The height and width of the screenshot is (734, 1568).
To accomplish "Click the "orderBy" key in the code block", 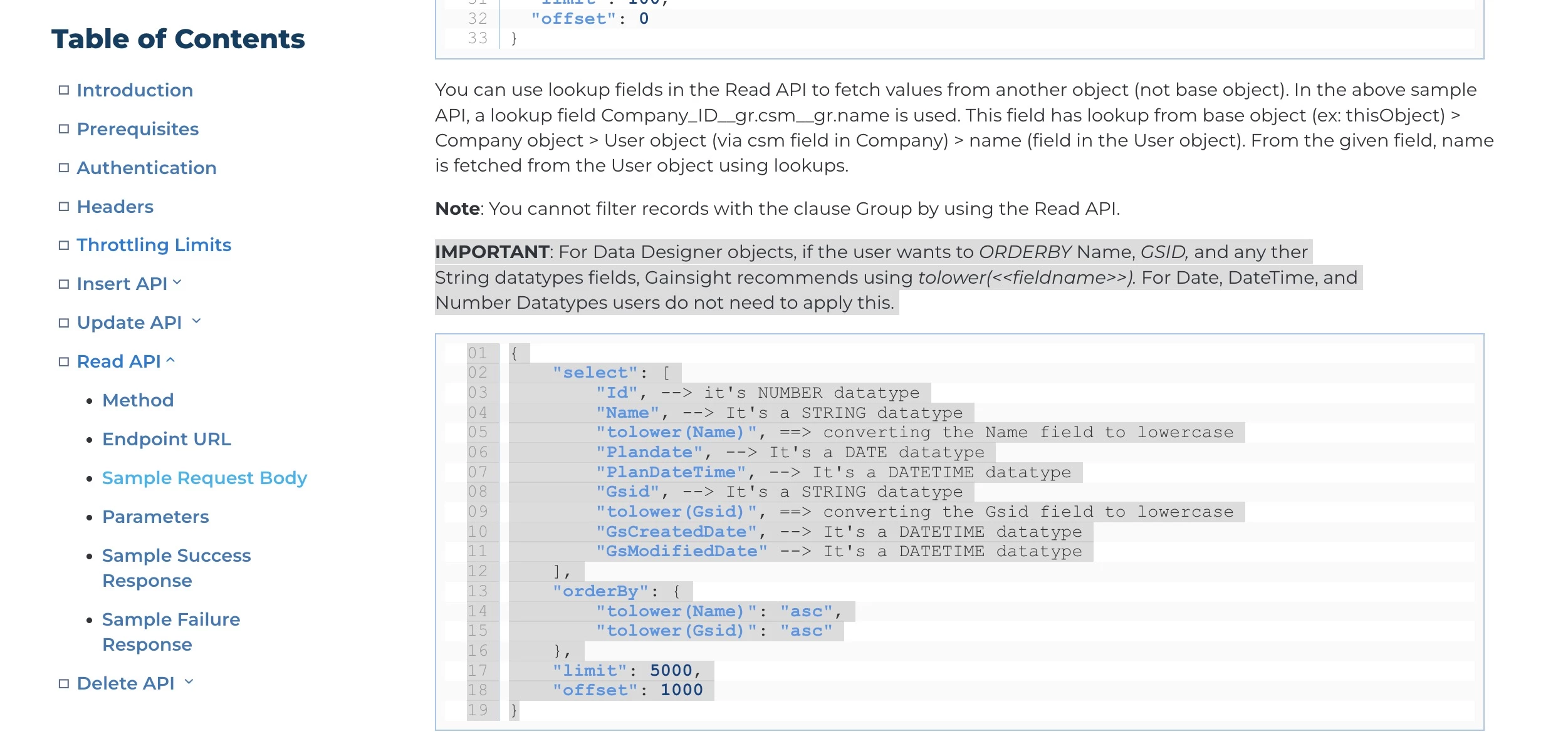I will (600, 591).
